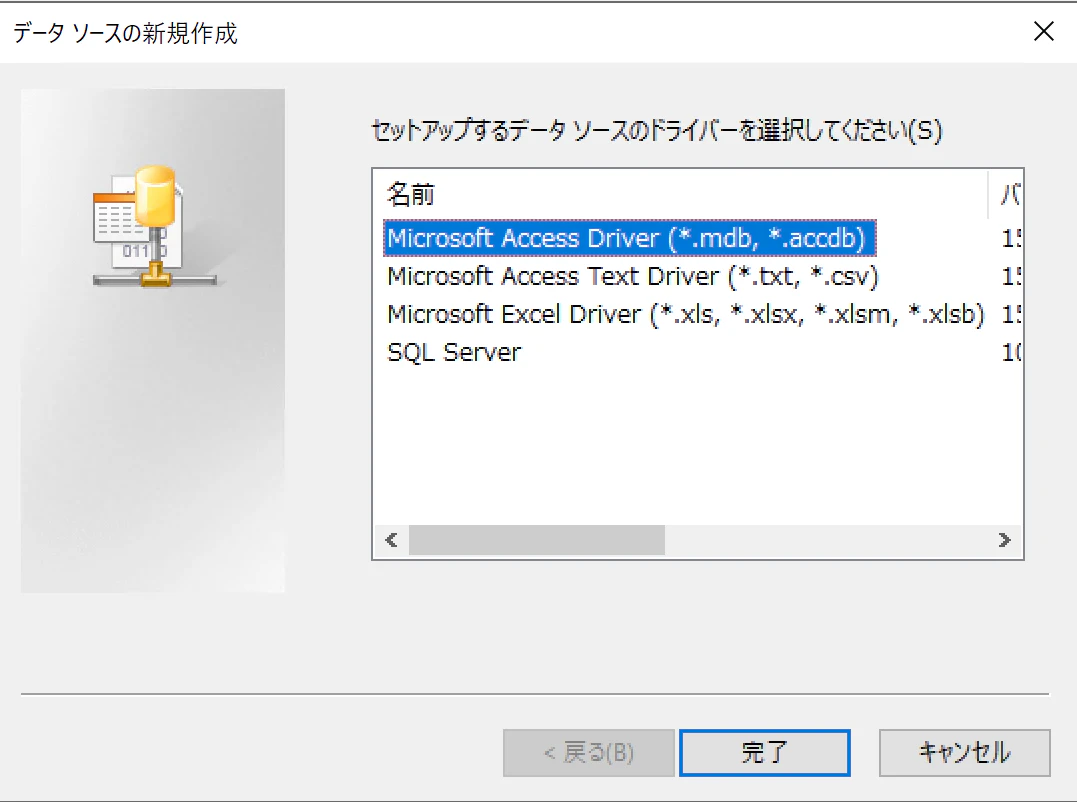Click the horizontal scrollbar left arrow
The height and width of the screenshot is (802, 1077).
(392, 540)
